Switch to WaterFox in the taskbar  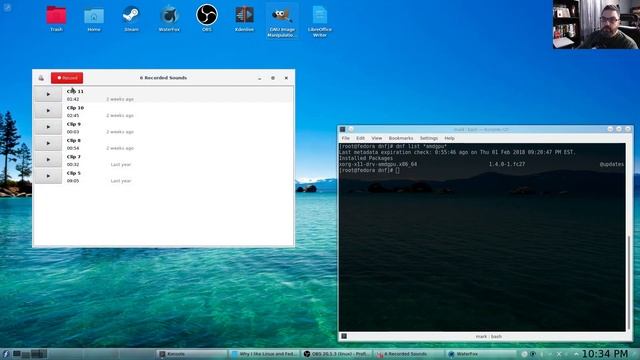[x=481, y=354]
